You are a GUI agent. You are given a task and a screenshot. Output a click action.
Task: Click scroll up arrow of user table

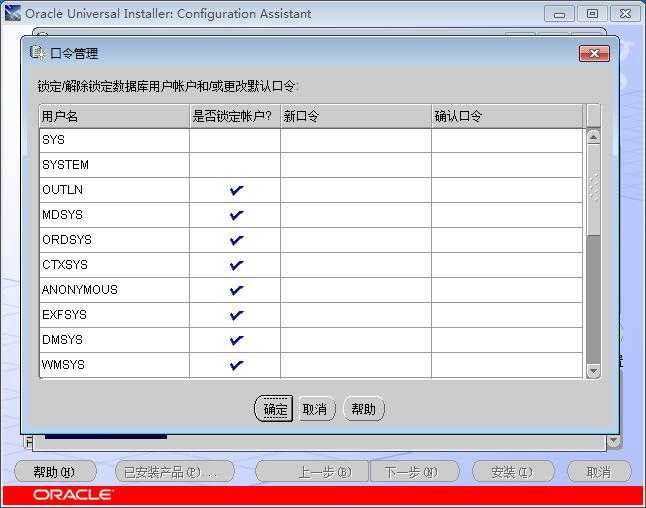593,136
